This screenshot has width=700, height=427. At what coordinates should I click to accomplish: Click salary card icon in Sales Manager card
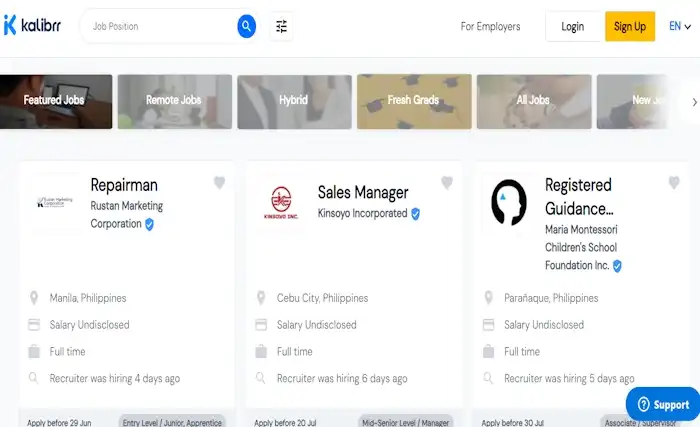[x=261, y=325]
